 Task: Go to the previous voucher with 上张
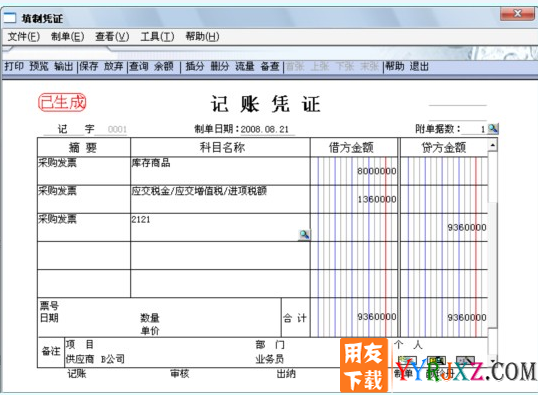(x=320, y=66)
